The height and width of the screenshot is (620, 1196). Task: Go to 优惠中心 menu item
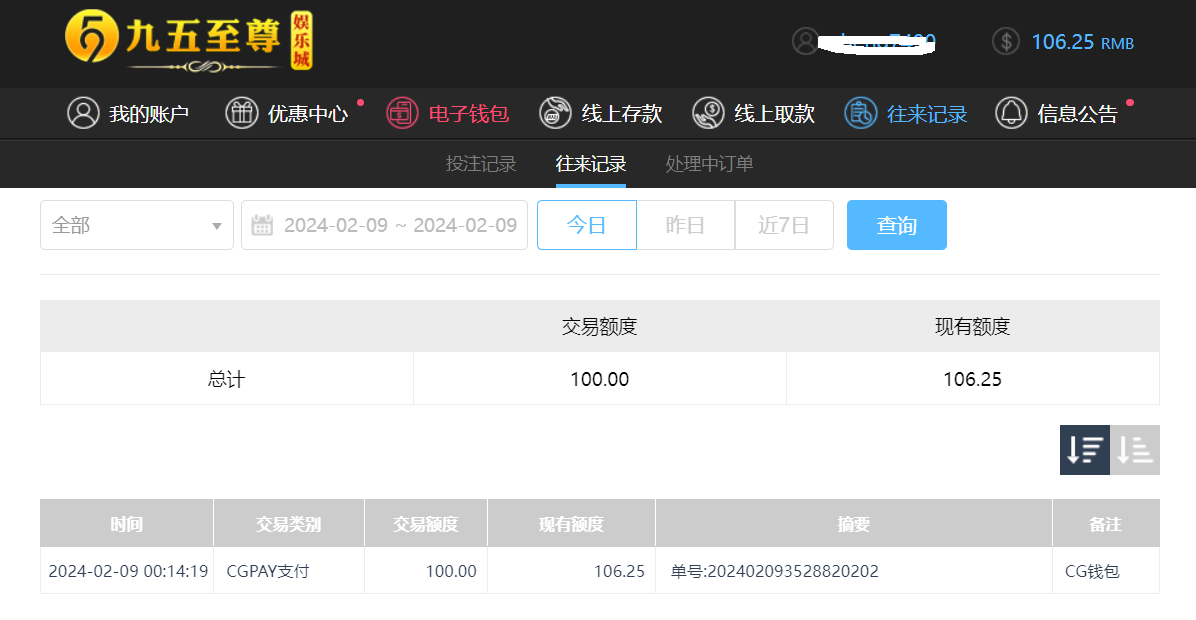coord(307,114)
